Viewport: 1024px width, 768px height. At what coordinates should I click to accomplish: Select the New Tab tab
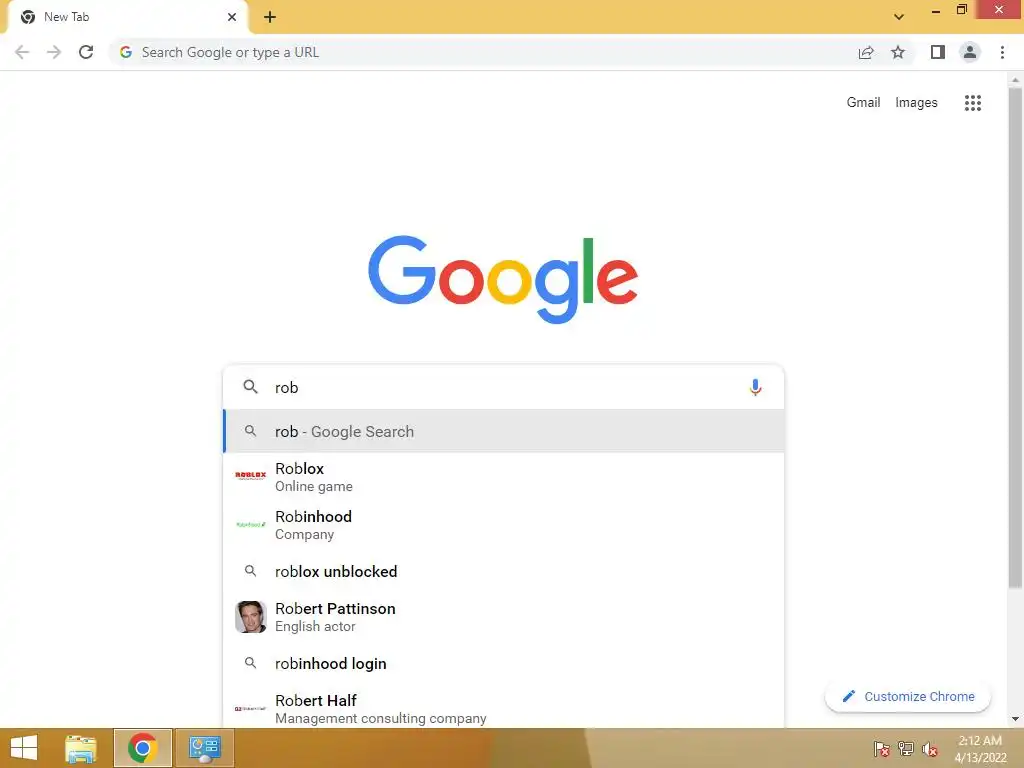click(127, 17)
